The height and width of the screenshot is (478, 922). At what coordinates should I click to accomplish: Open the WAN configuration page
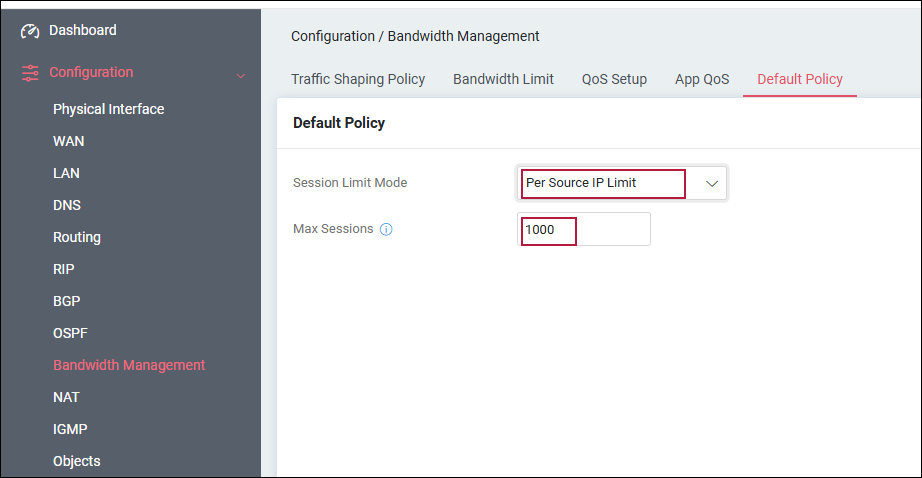[x=69, y=141]
